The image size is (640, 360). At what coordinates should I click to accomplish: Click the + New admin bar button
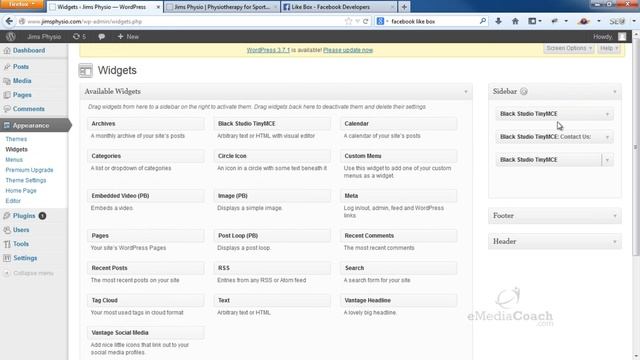[128, 36]
